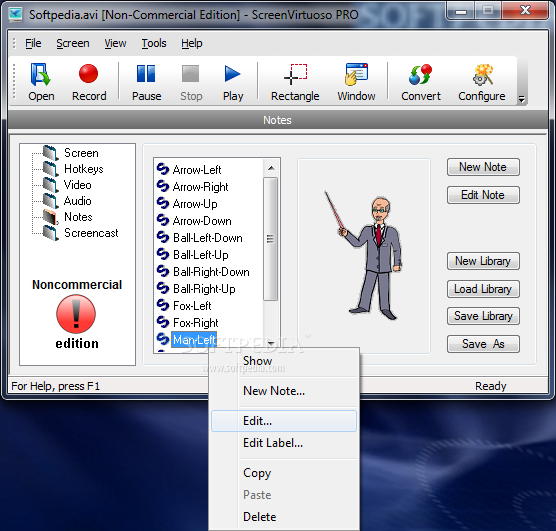The height and width of the screenshot is (531, 556).
Task: Click the book icon next to Video
Action: pos(51,185)
